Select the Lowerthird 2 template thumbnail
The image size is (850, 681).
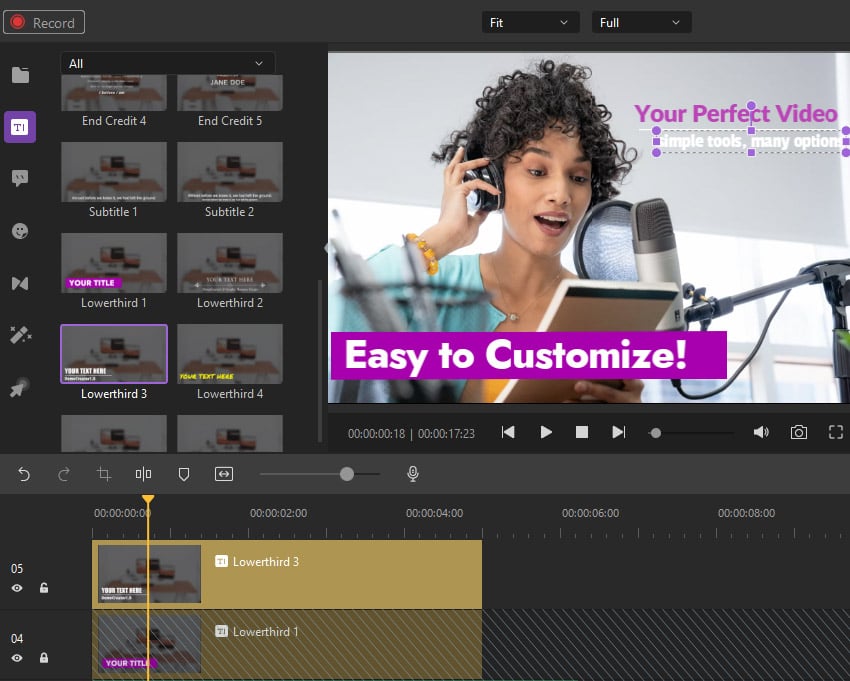click(x=229, y=262)
